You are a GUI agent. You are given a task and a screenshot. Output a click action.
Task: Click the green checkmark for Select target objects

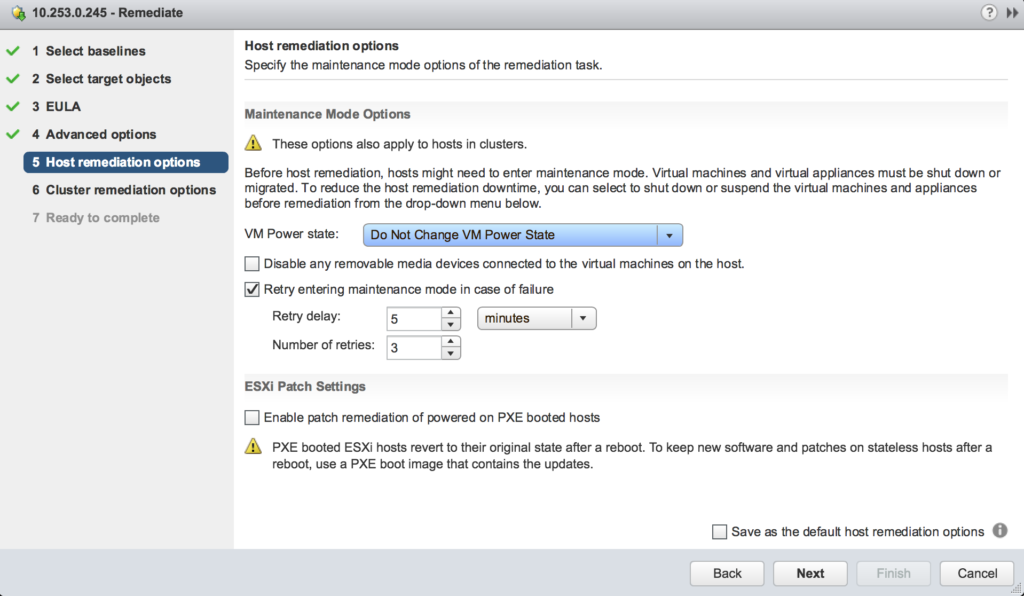tap(12, 79)
